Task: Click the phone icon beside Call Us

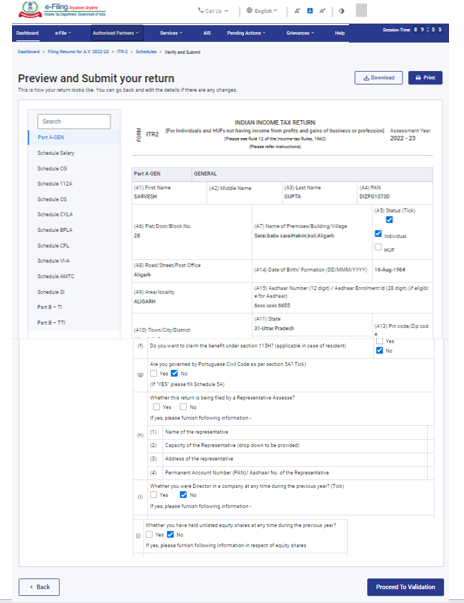Action: pyautogui.click(x=200, y=10)
